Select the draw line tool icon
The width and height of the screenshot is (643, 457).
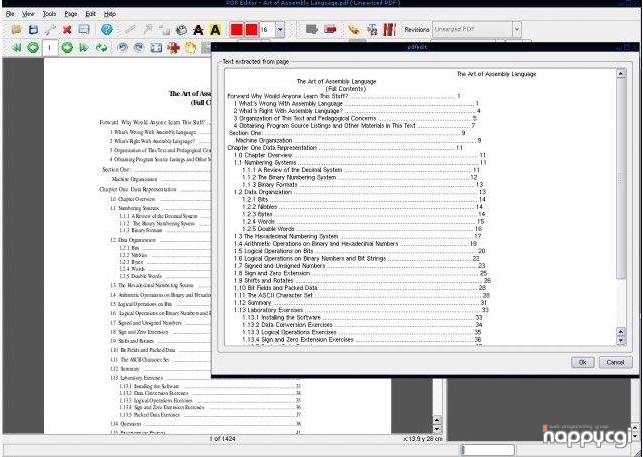(x=130, y=30)
